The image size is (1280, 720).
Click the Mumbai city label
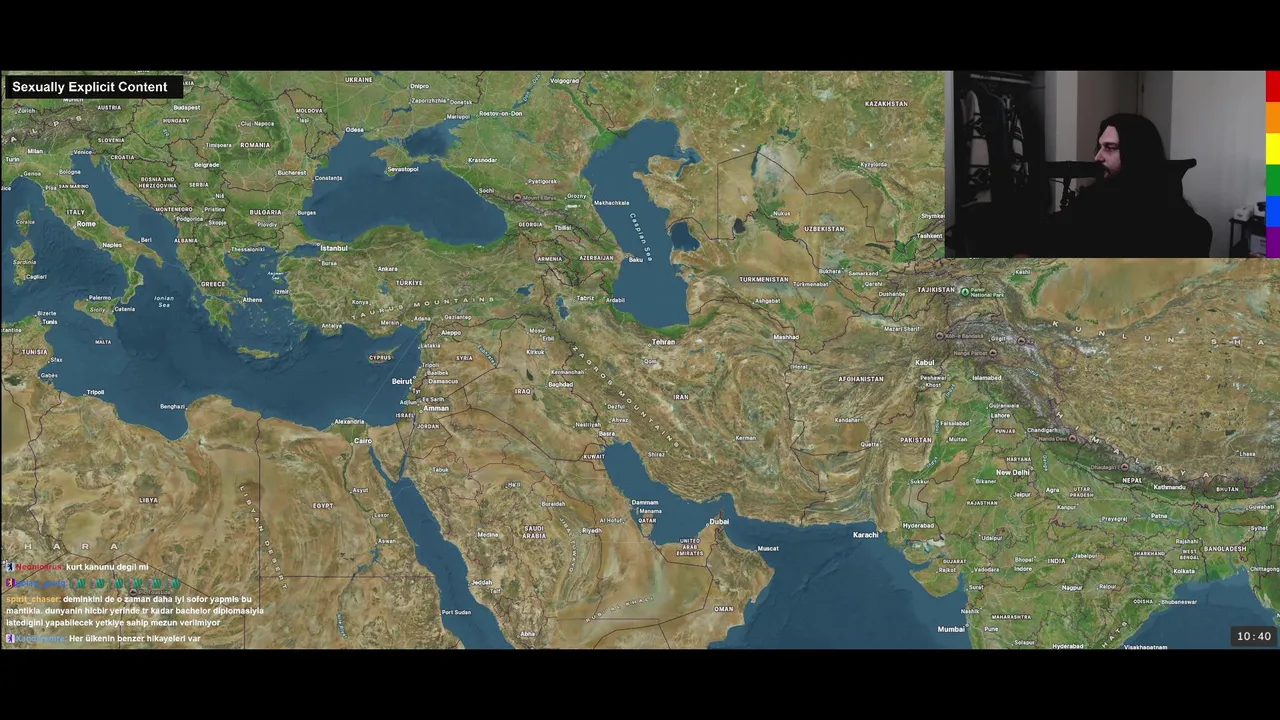(x=951, y=629)
